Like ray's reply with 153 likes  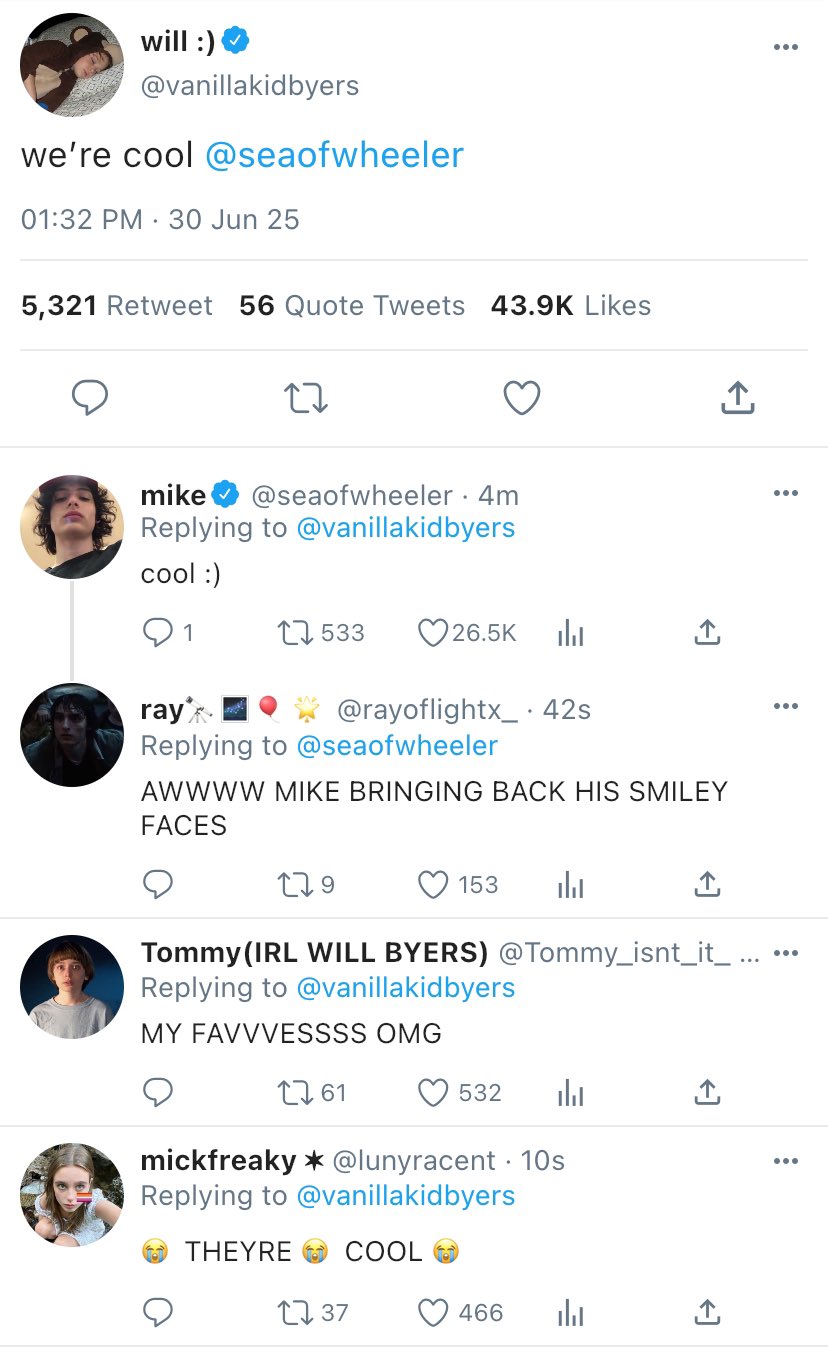pyautogui.click(x=432, y=885)
